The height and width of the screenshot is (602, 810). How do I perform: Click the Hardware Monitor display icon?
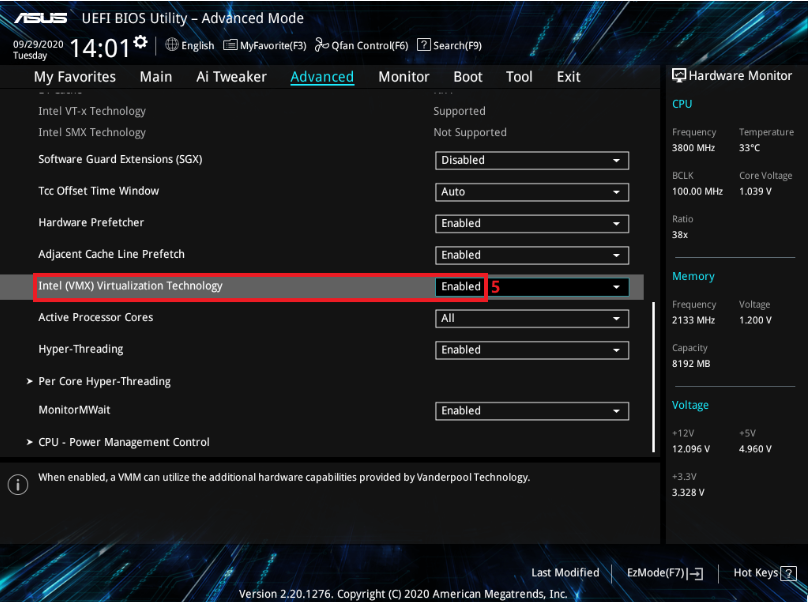(679, 76)
